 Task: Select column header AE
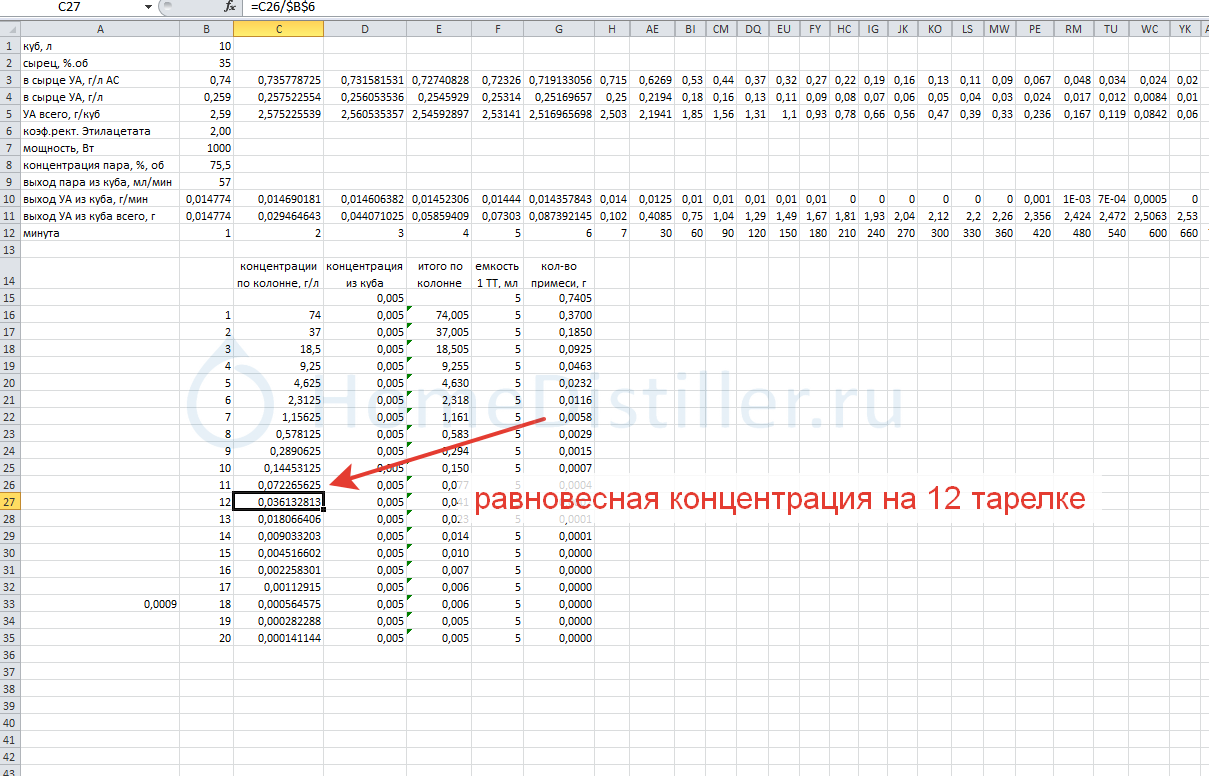click(x=653, y=29)
